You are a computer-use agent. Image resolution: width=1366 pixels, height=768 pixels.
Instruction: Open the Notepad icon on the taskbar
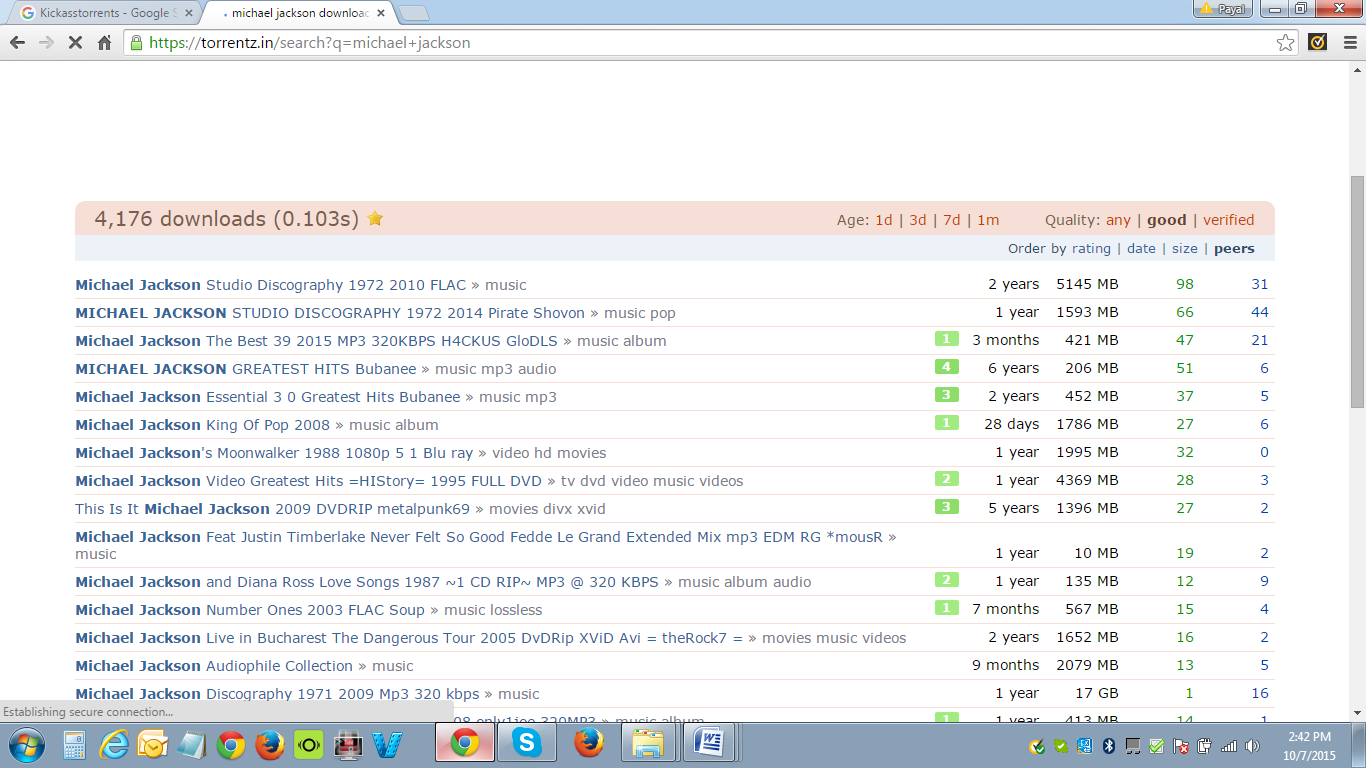click(x=191, y=745)
